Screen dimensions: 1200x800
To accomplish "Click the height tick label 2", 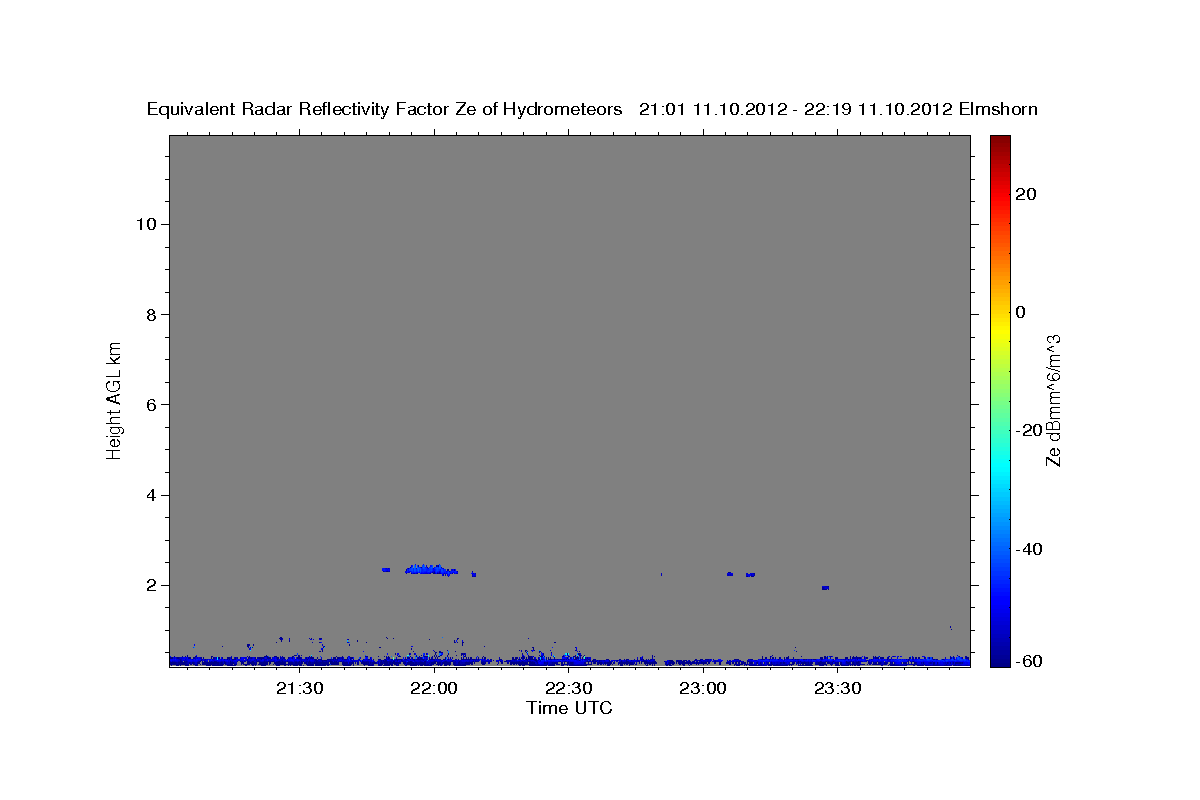I will (x=150, y=585).
